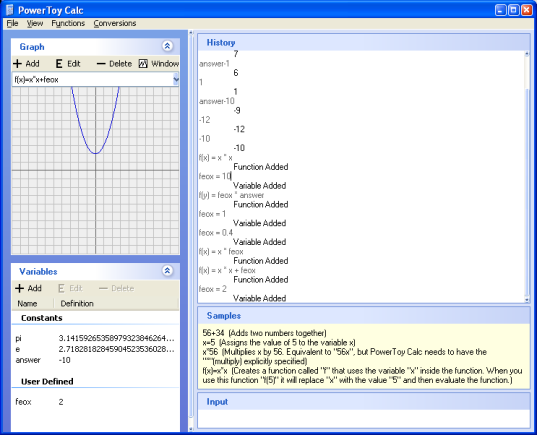
Task: Click the Delete minus icon in Graph toolbar
Action: tap(101, 64)
